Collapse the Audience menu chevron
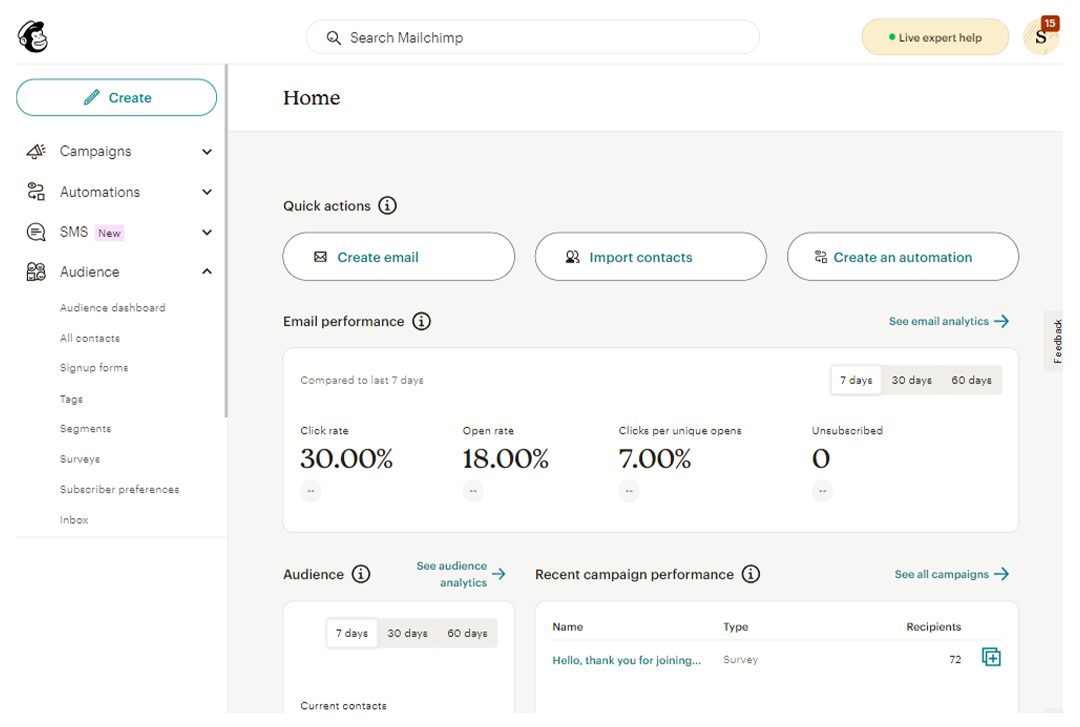Viewport: 1080px width, 727px height. [x=207, y=272]
